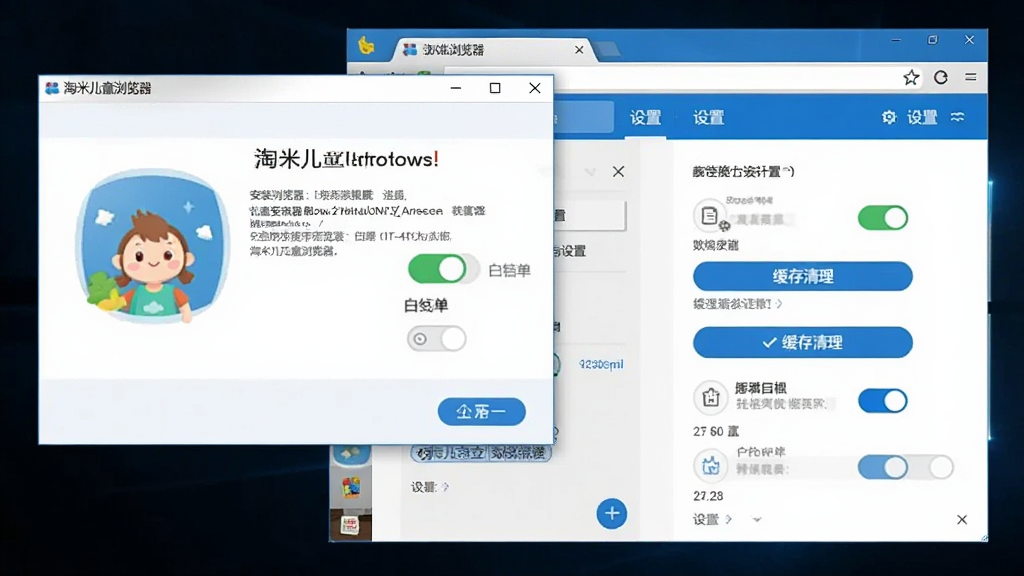Screen dimensions: 1024x576
Task: Toggle the green switch in the settings panel
Action: [x=883, y=217]
